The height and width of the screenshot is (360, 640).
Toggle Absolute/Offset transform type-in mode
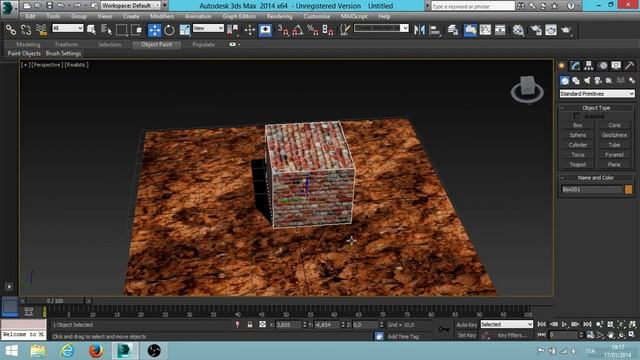(x=262, y=325)
